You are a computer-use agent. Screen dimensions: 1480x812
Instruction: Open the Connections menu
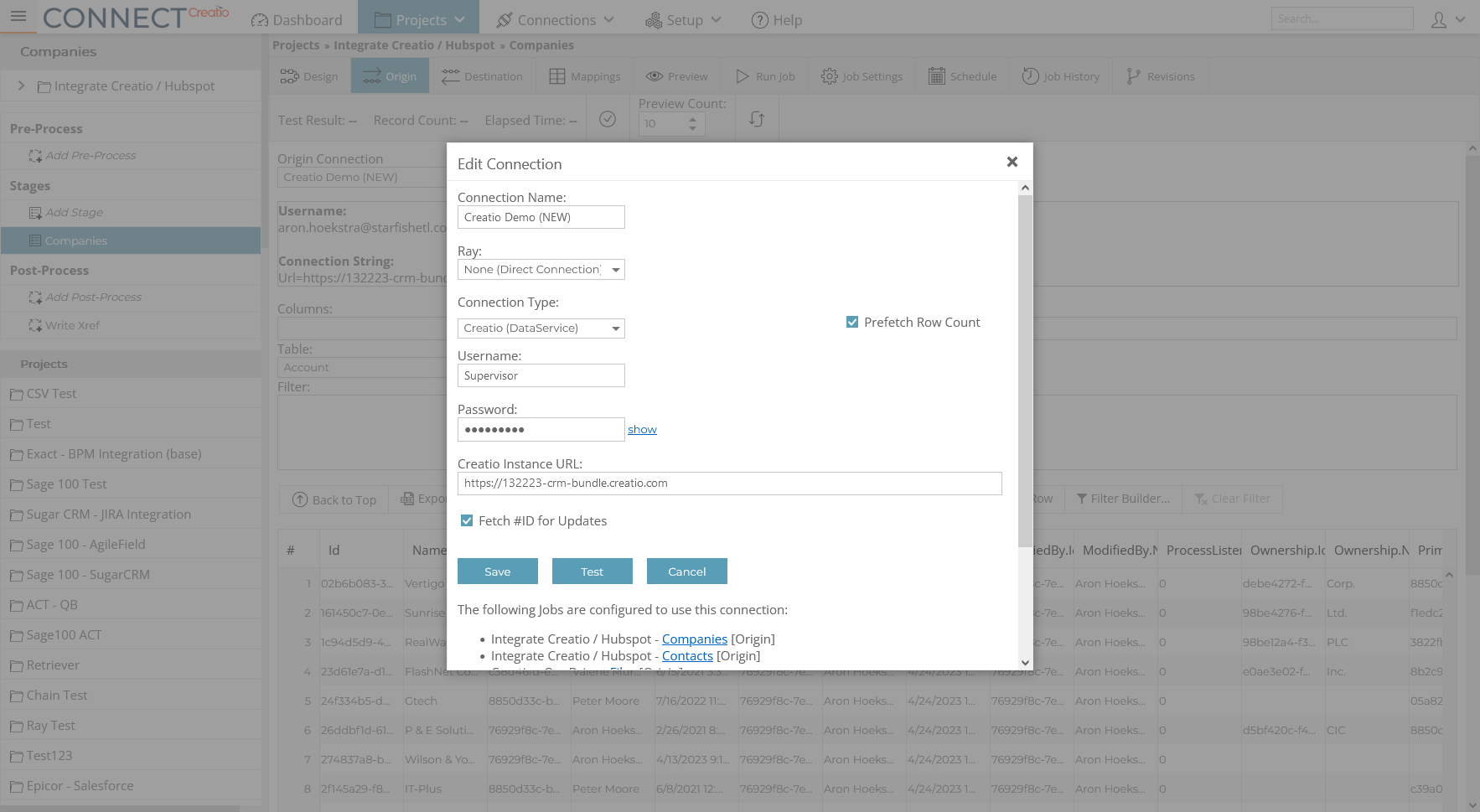(553, 19)
